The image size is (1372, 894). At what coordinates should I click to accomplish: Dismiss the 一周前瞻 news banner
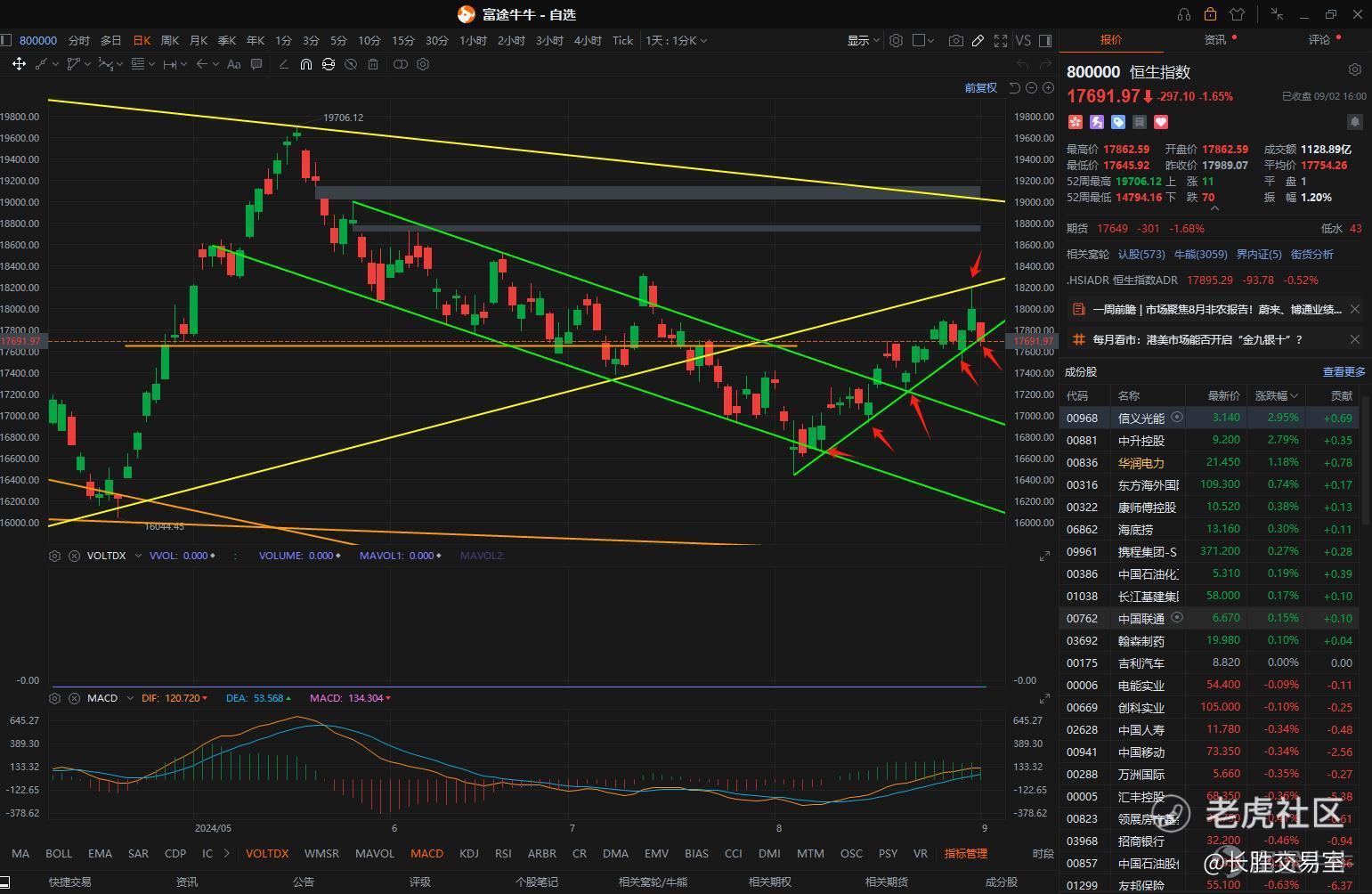(x=1355, y=309)
